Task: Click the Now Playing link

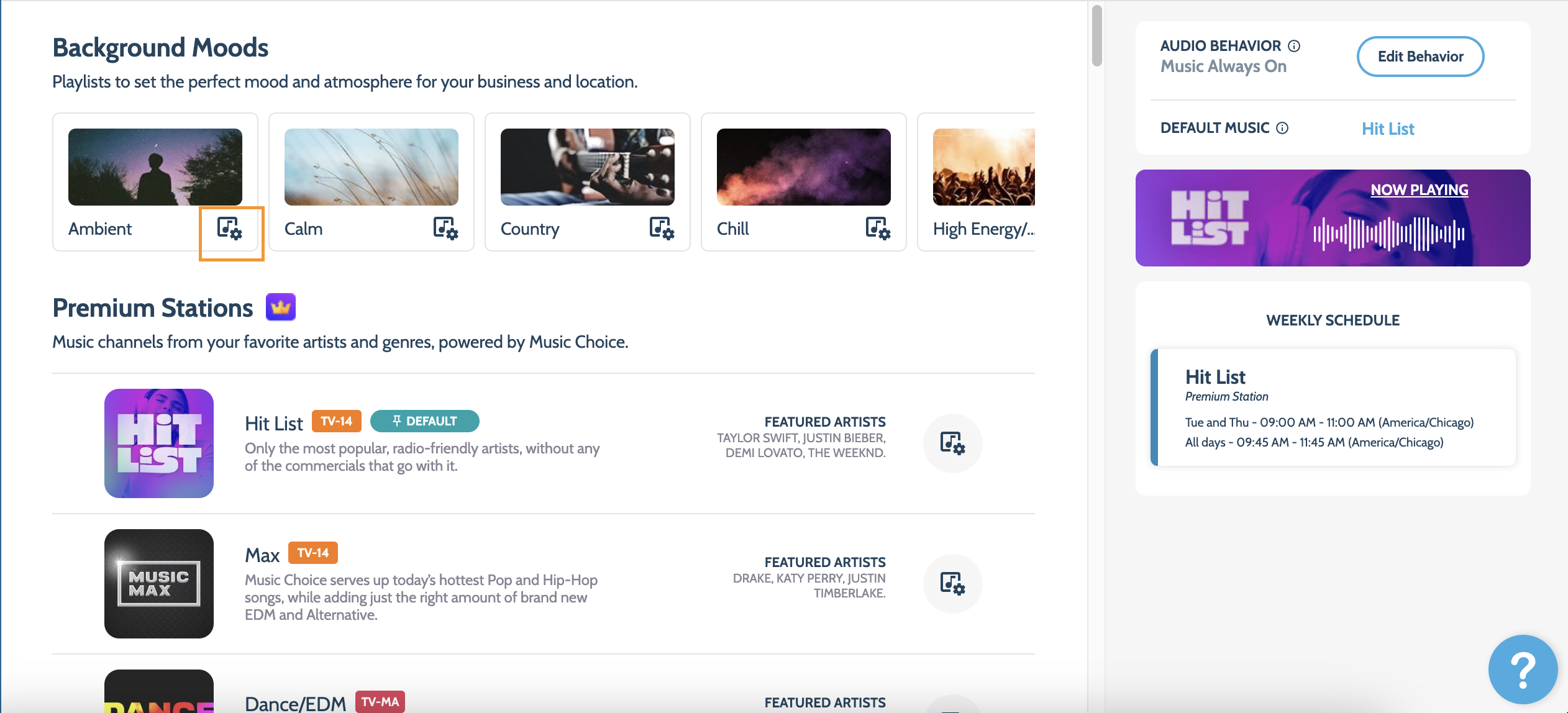Action: click(x=1420, y=190)
